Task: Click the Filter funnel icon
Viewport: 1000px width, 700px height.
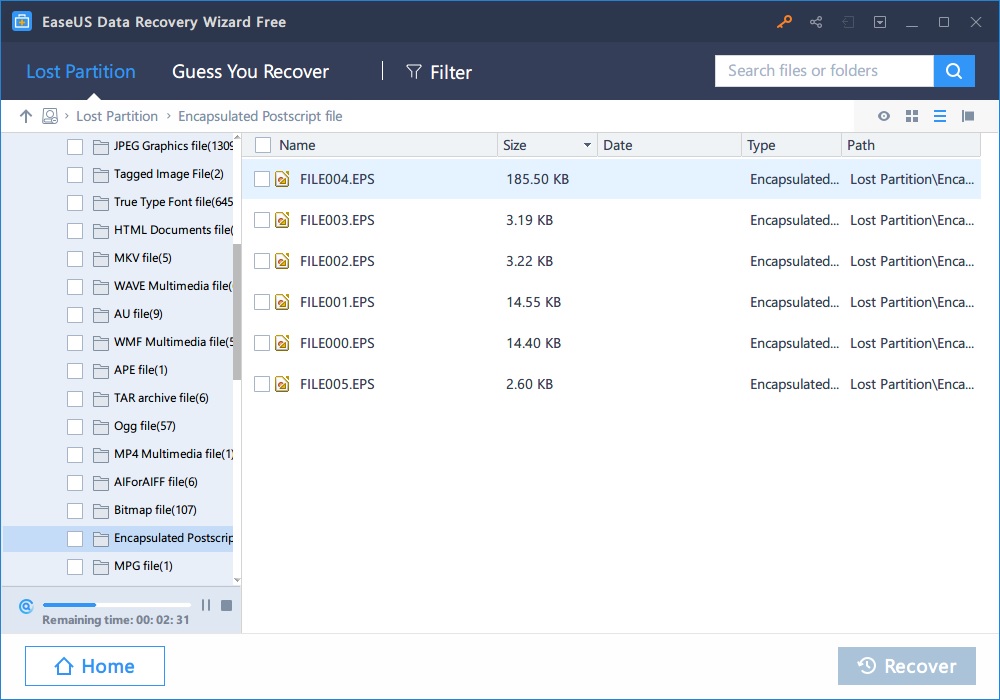Action: click(x=414, y=72)
